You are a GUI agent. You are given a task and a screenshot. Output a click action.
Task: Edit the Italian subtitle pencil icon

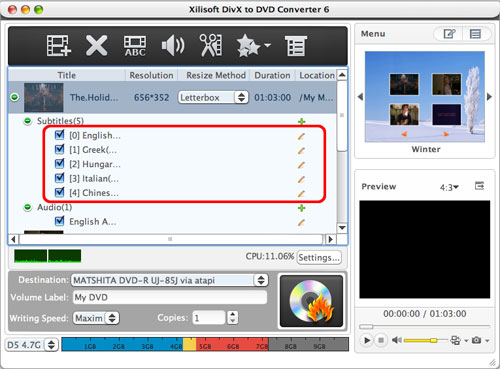tap(301, 179)
